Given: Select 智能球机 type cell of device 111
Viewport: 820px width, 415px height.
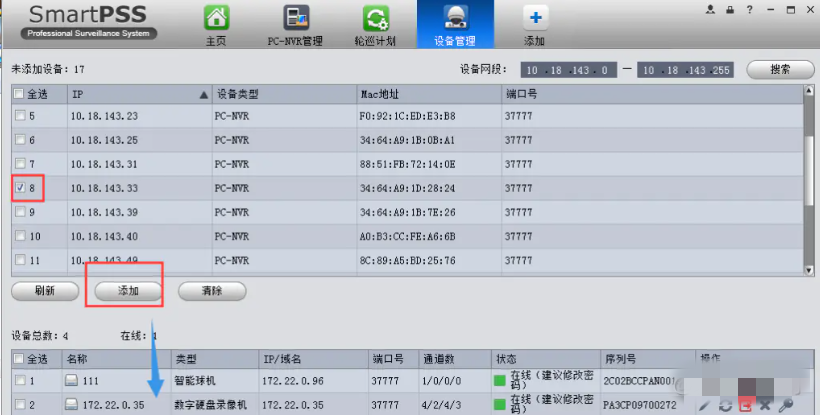Looking at the screenshot, I should click(x=195, y=381).
